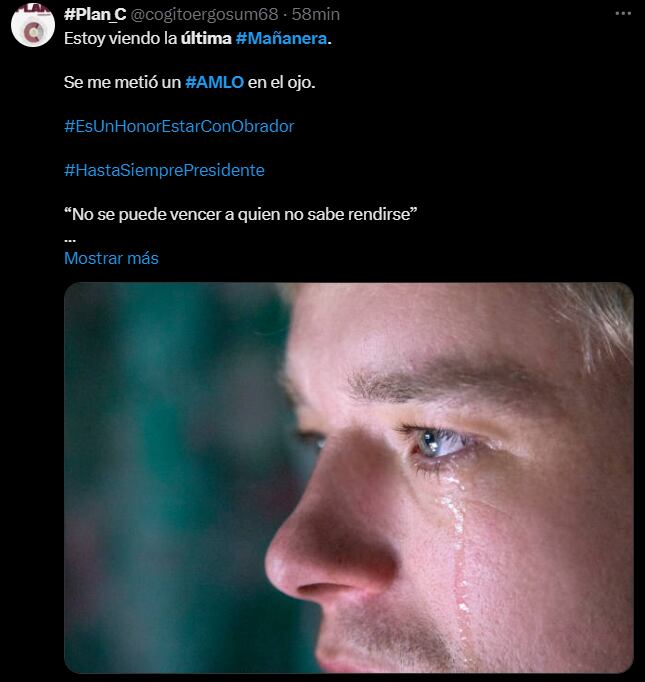Click the quote "No se puede vencer" text
Viewport: 645px width, 682px height.
[x=241, y=214]
